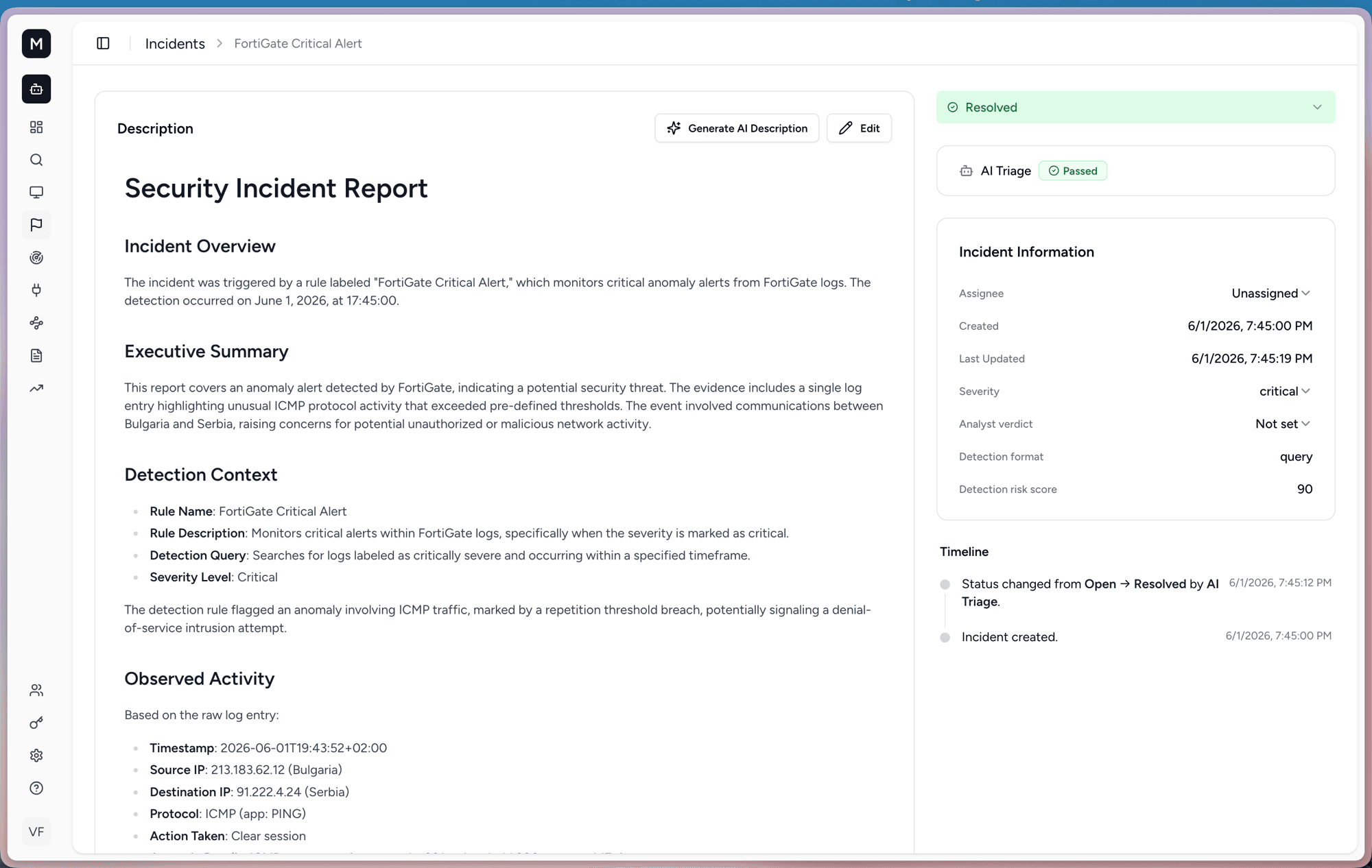Click Last Updated value 7:45:19 PM
Image resolution: width=1372 pixels, height=868 pixels.
coord(1252,359)
